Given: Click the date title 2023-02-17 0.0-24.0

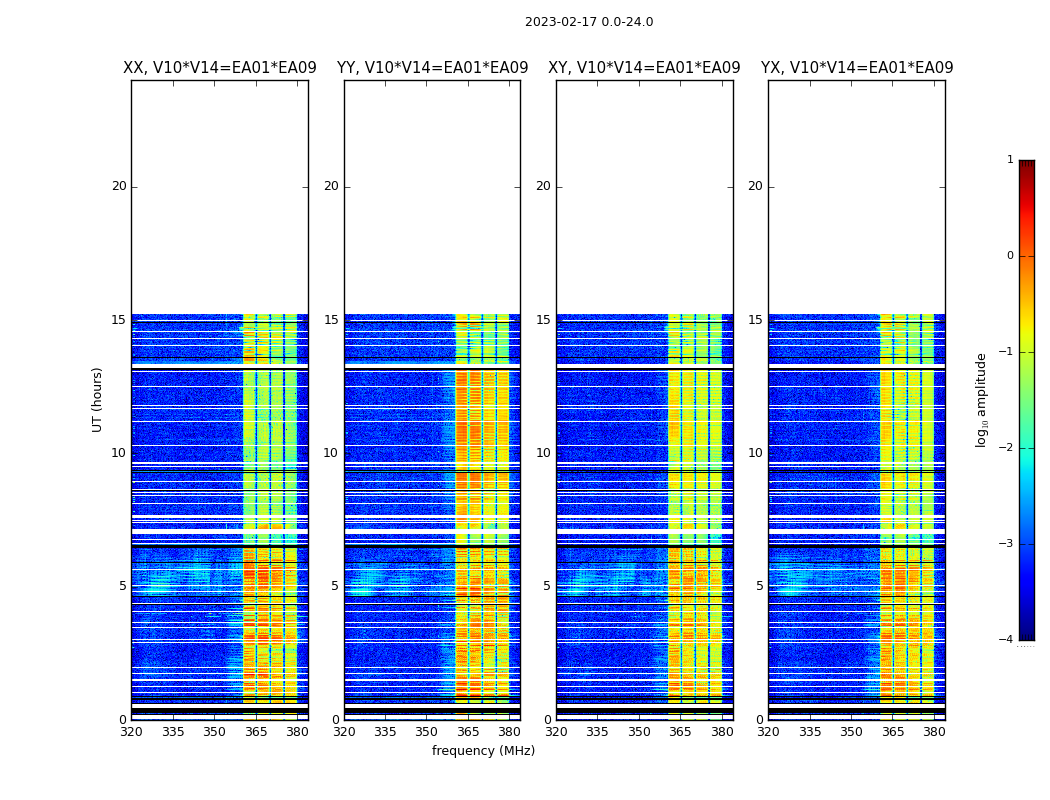Looking at the screenshot, I should coord(589,22).
